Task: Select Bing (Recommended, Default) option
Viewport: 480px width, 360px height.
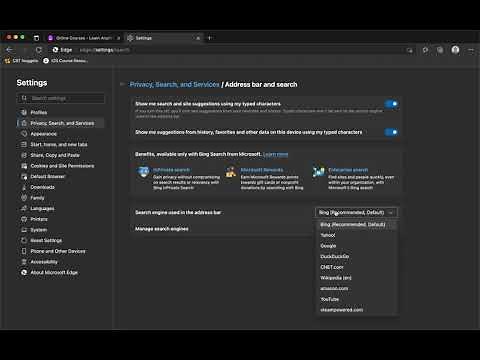Action: tap(357, 225)
